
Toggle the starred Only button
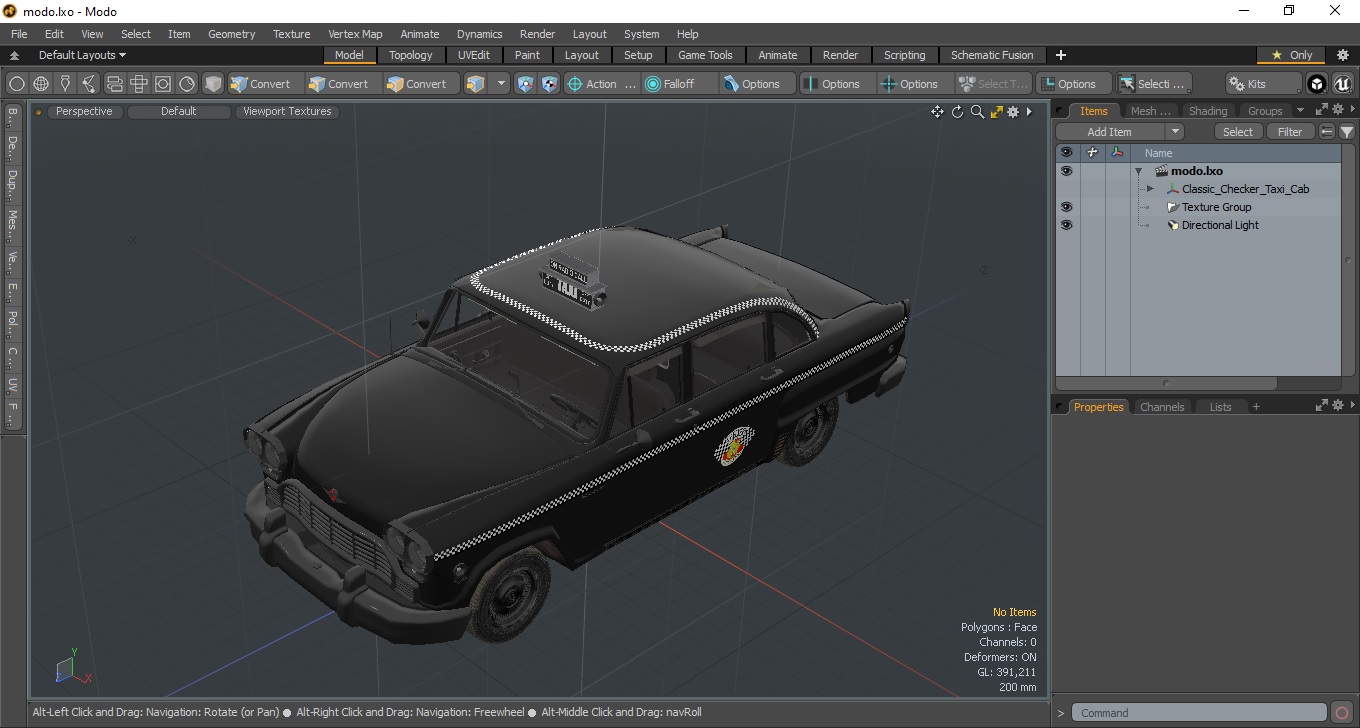1291,55
